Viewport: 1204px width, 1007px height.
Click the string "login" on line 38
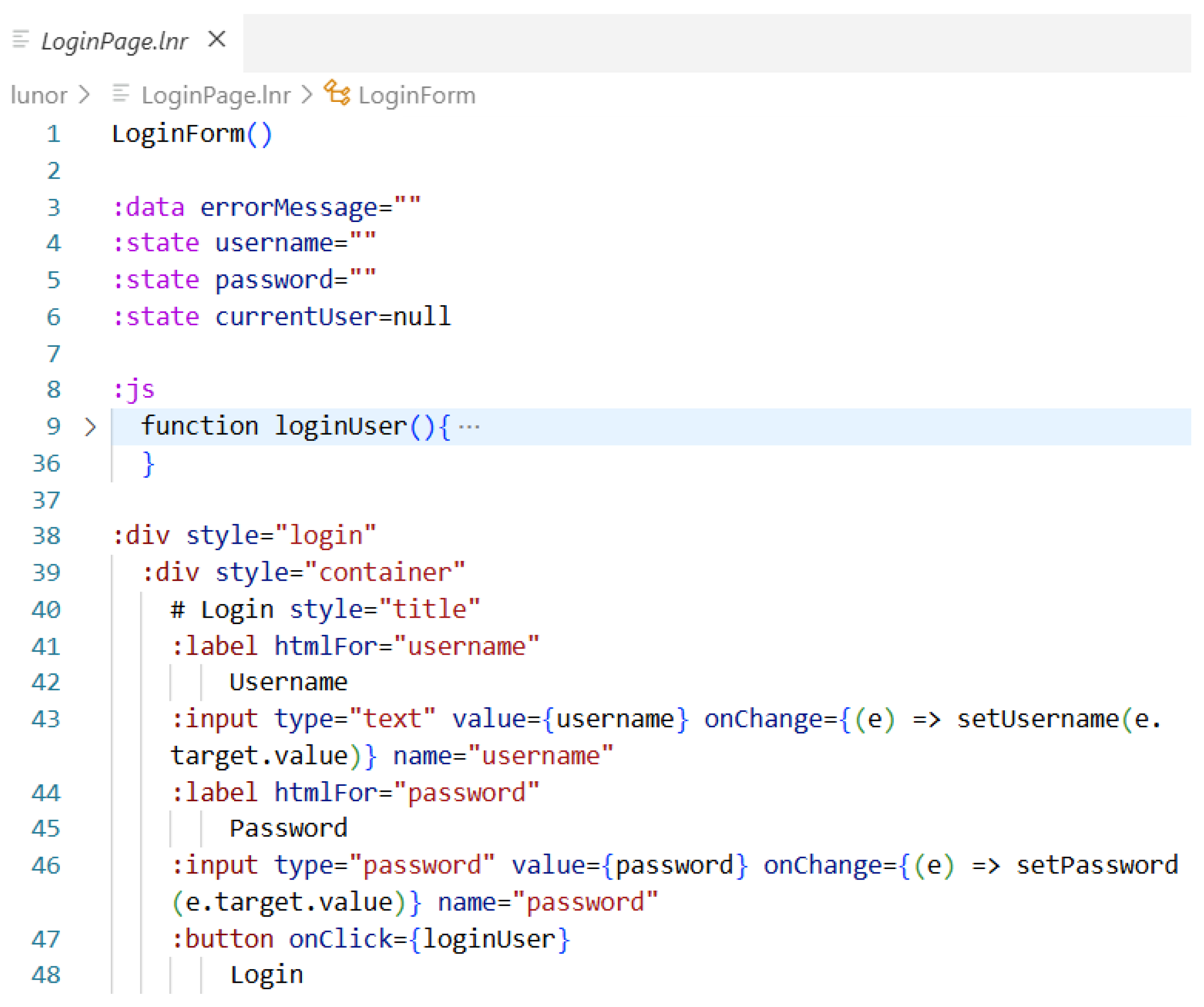pyautogui.click(x=326, y=537)
